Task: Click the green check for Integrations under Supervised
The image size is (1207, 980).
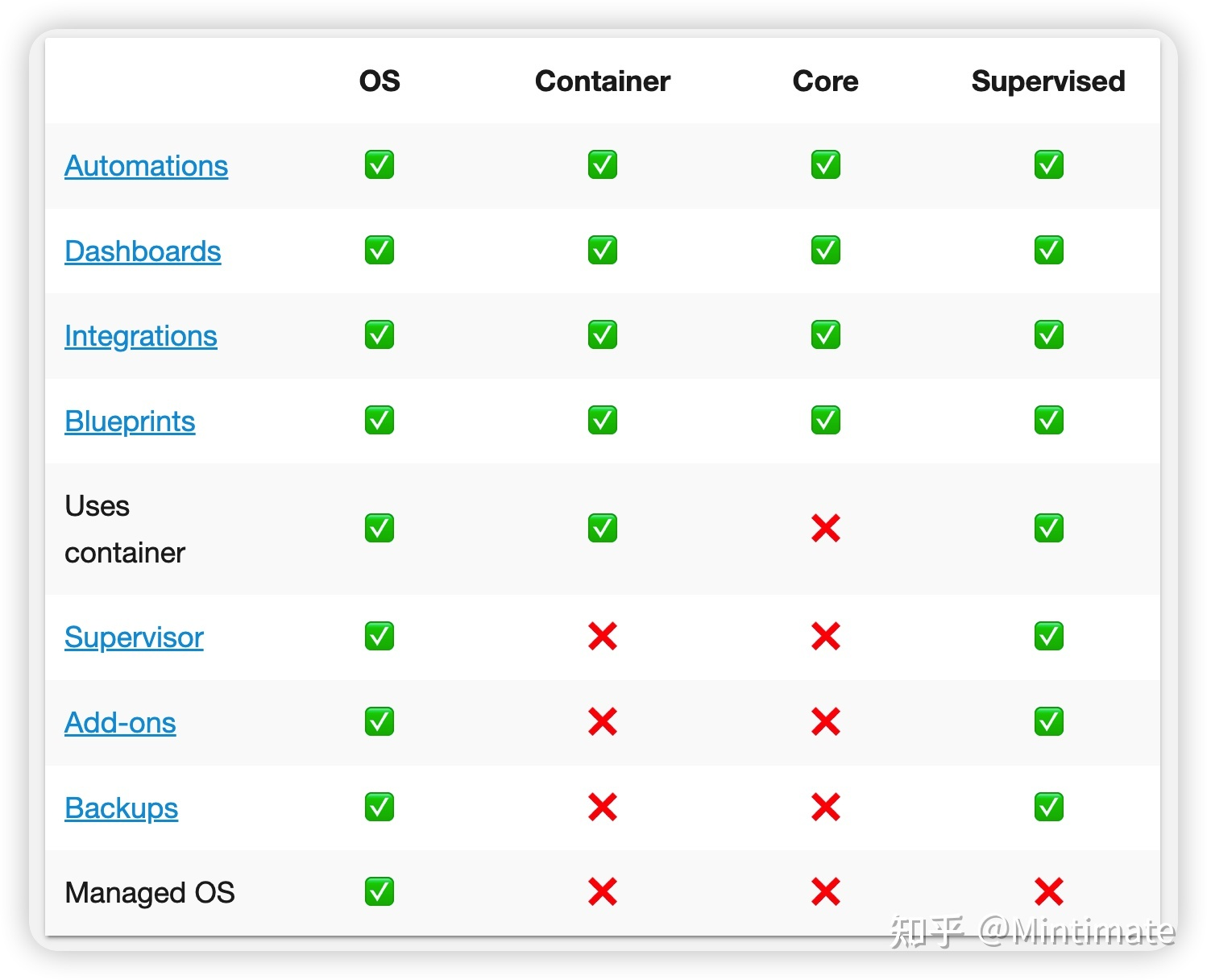Action: (x=1049, y=334)
